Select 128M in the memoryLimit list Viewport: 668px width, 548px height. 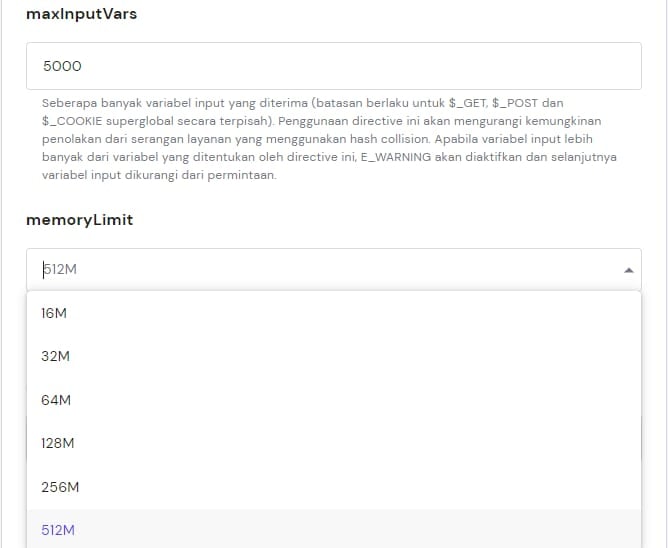click(x=58, y=443)
